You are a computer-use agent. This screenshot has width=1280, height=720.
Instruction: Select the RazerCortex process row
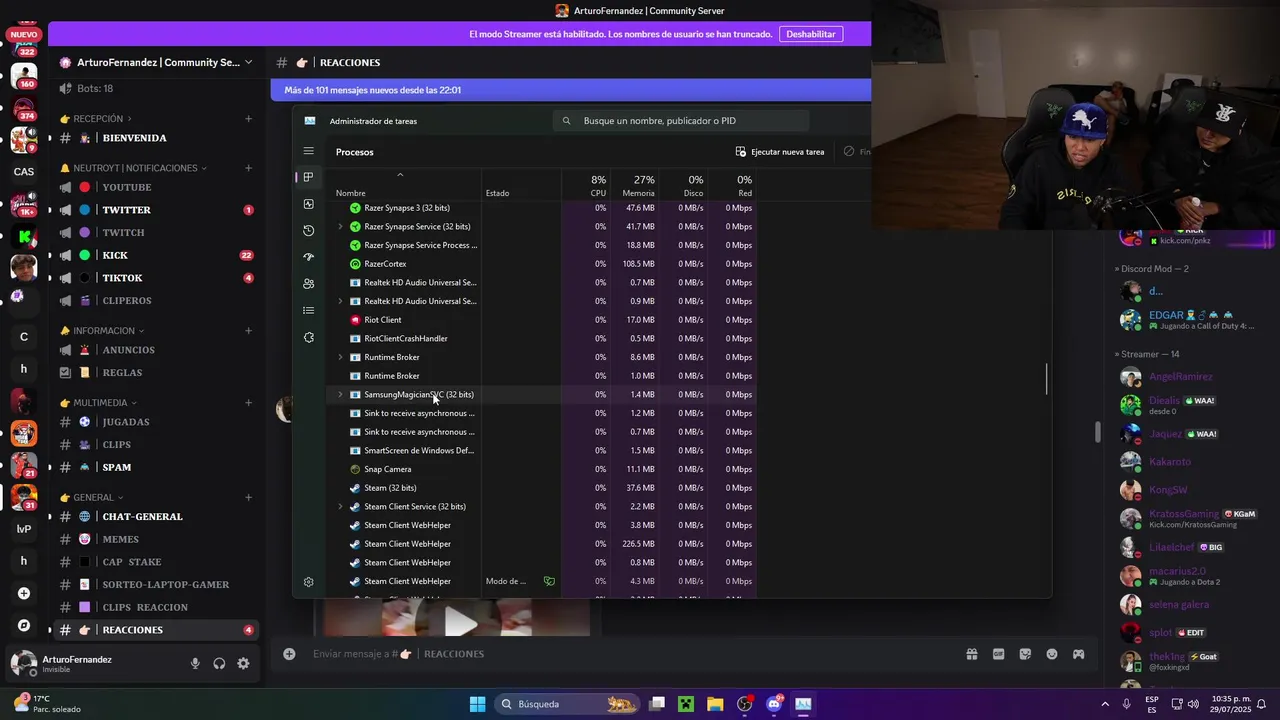[543, 264]
